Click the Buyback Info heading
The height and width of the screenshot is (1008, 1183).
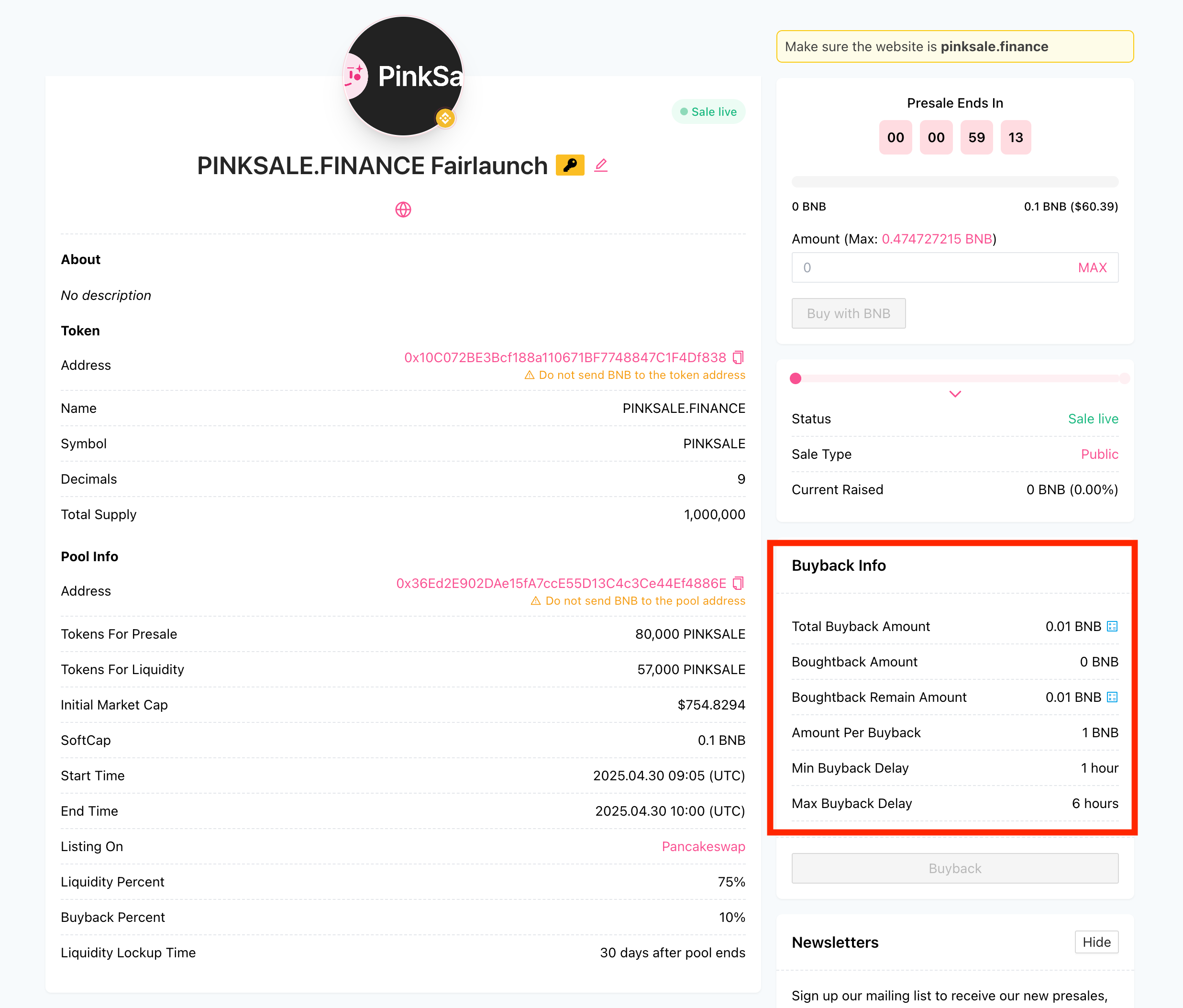click(x=839, y=565)
